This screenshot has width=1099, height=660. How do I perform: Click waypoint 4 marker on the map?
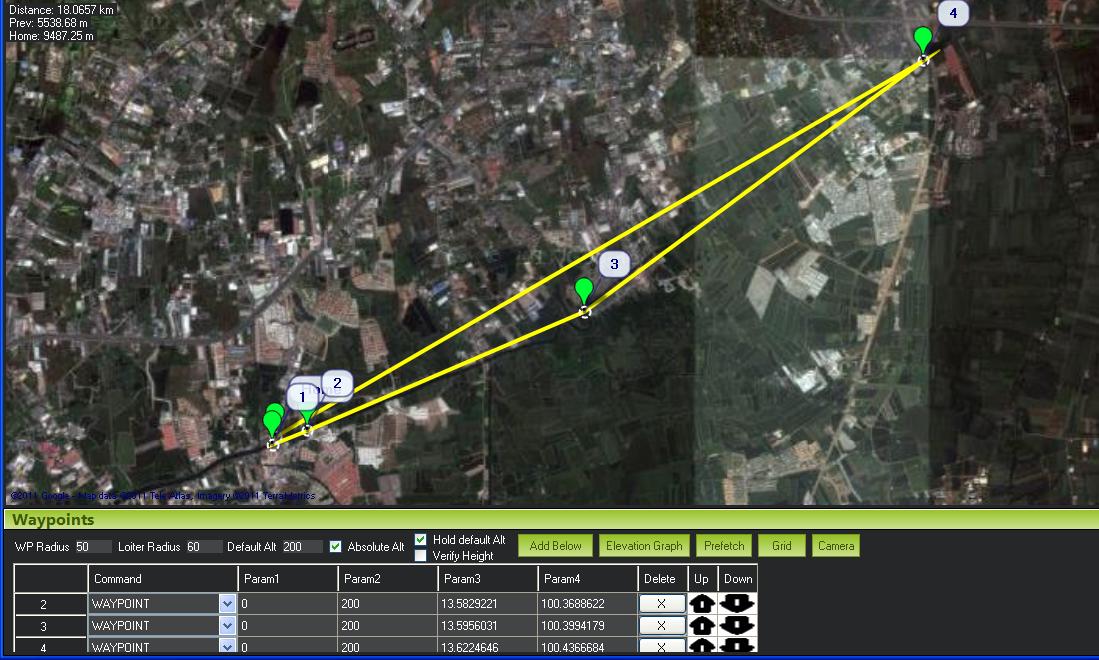[923, 41]
